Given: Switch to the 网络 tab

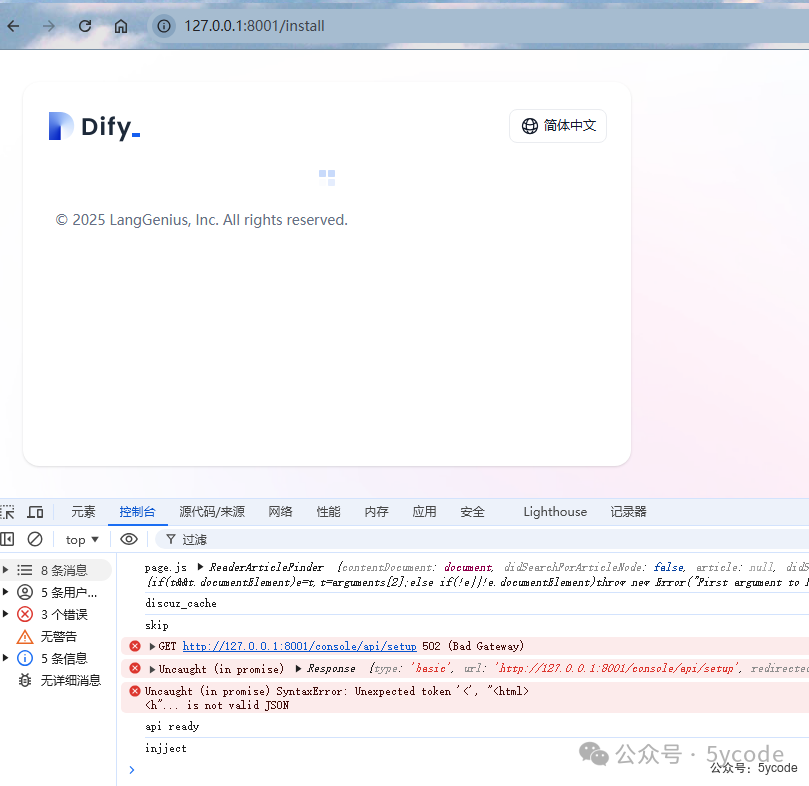Looking at the screenshot, I should pos(280,511).
